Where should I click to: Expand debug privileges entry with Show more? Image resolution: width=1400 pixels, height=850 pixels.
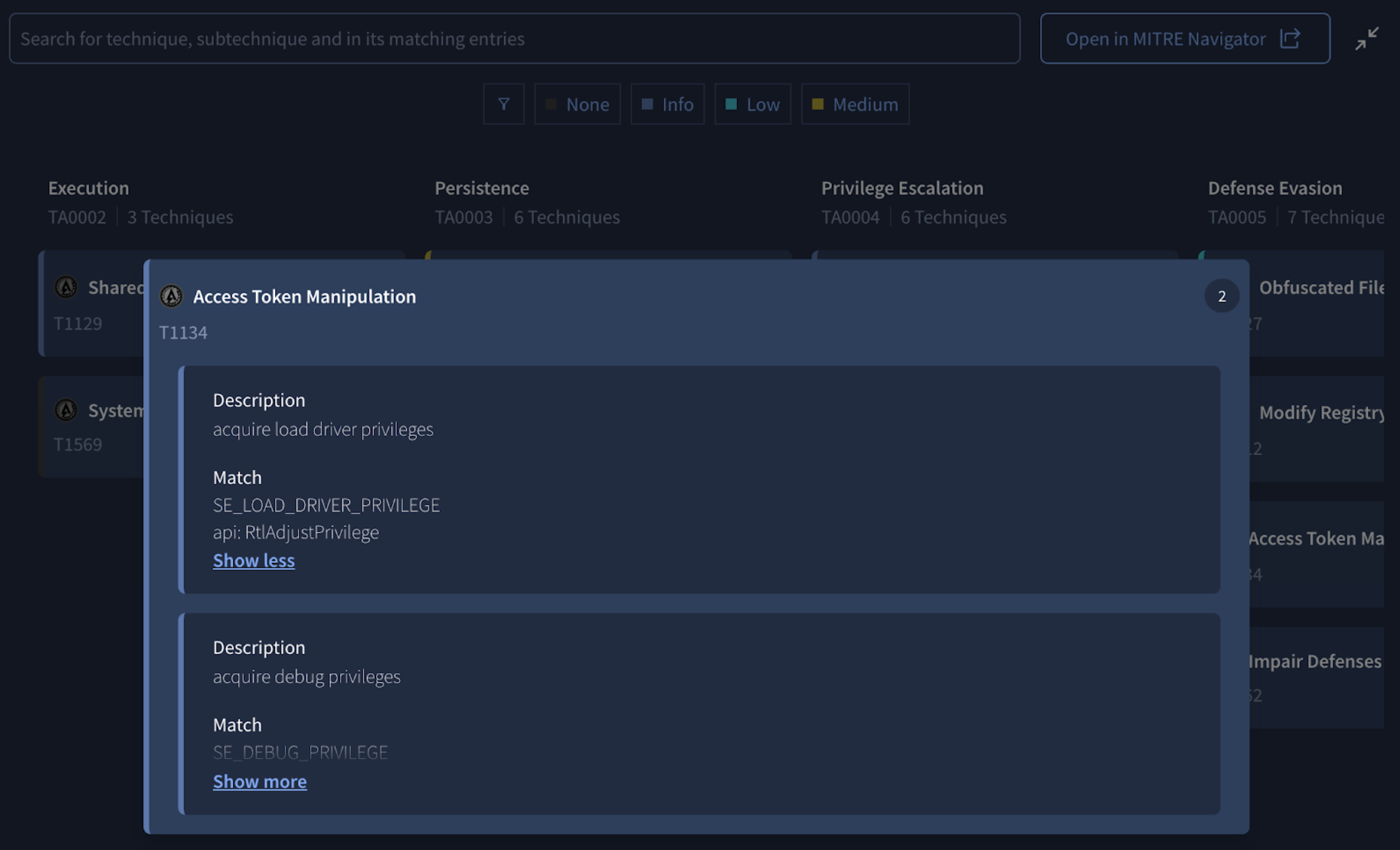coord(260,781)
